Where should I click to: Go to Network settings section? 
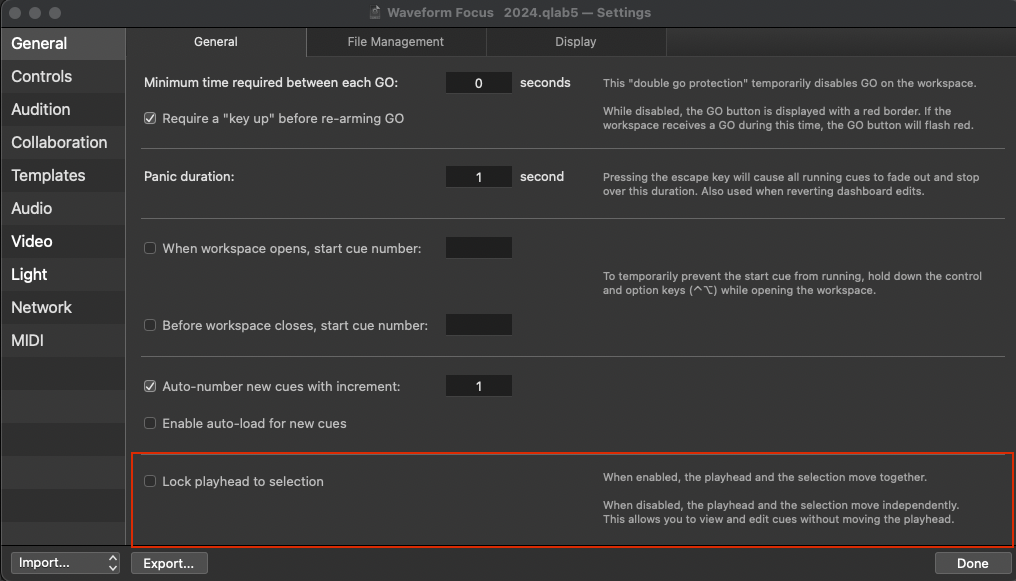coord(42,307)
